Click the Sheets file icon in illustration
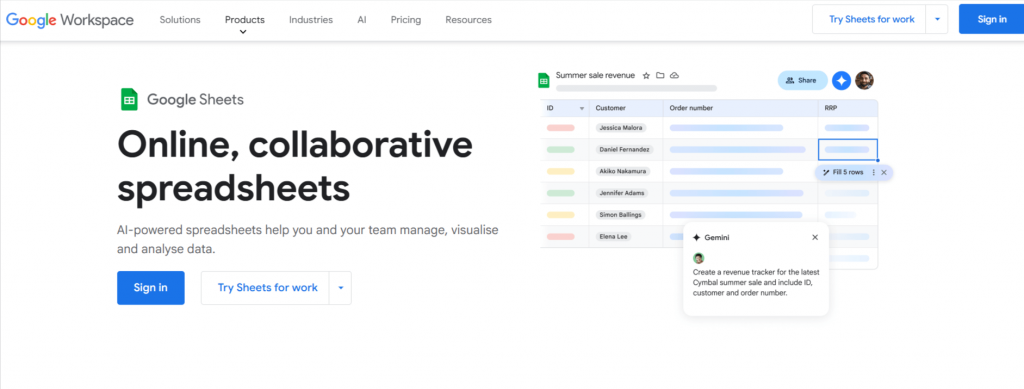 543,80
